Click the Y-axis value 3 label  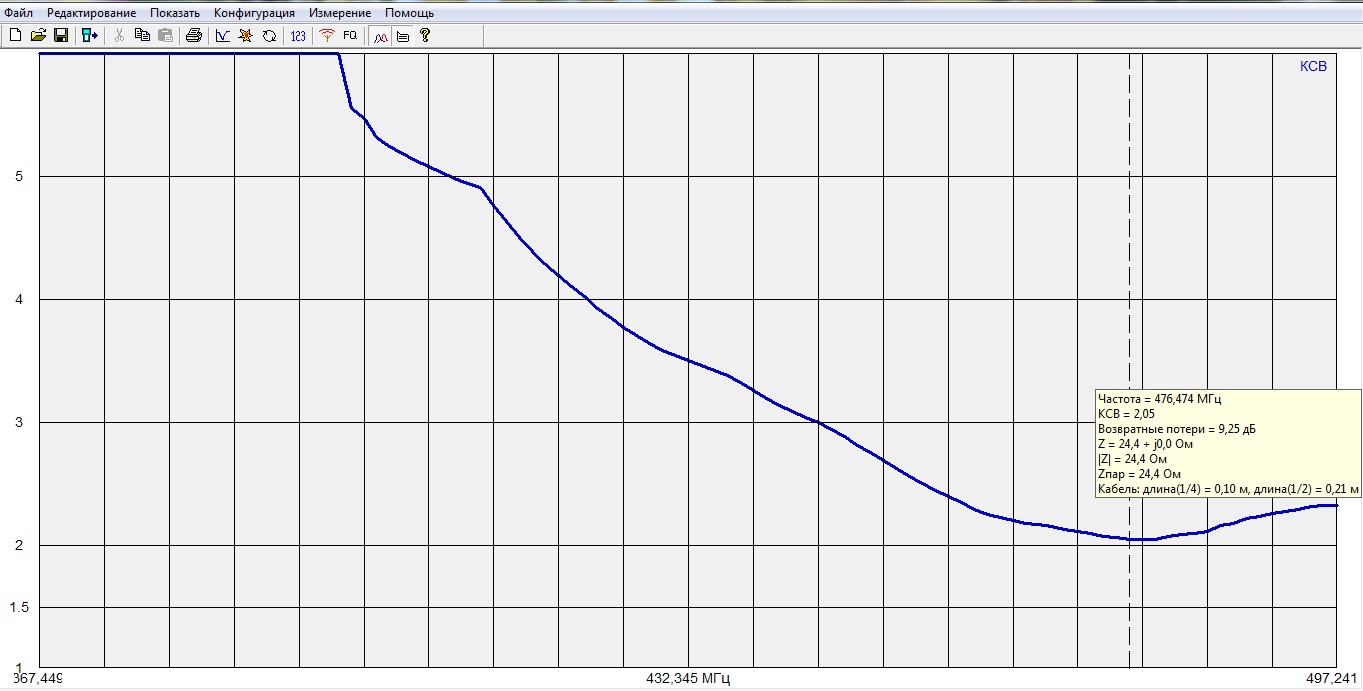pyautogui.click(x=18, y=423)
